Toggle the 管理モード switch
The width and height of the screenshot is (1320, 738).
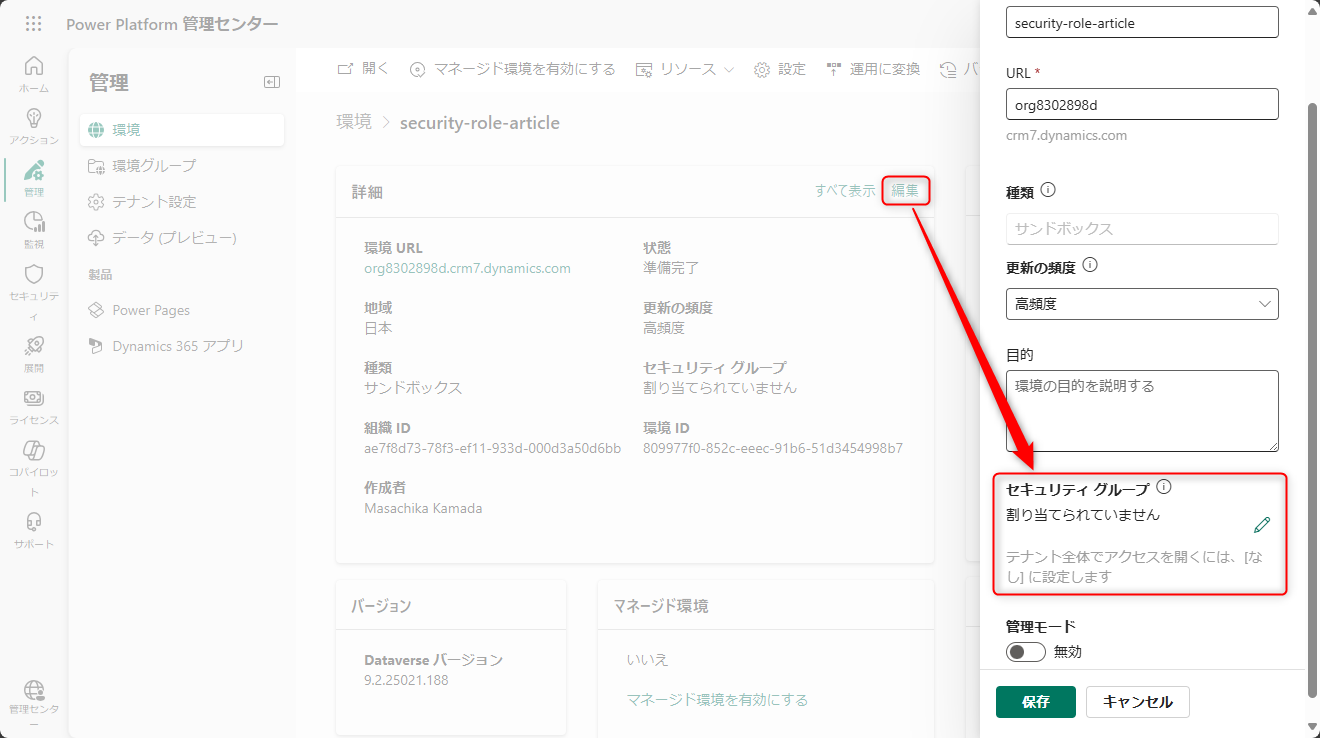tap(1026, 652)
